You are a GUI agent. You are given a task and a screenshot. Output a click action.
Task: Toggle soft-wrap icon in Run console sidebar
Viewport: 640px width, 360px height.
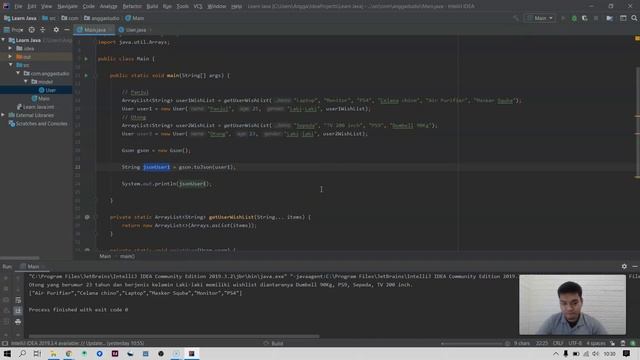(x=18, y=300)
